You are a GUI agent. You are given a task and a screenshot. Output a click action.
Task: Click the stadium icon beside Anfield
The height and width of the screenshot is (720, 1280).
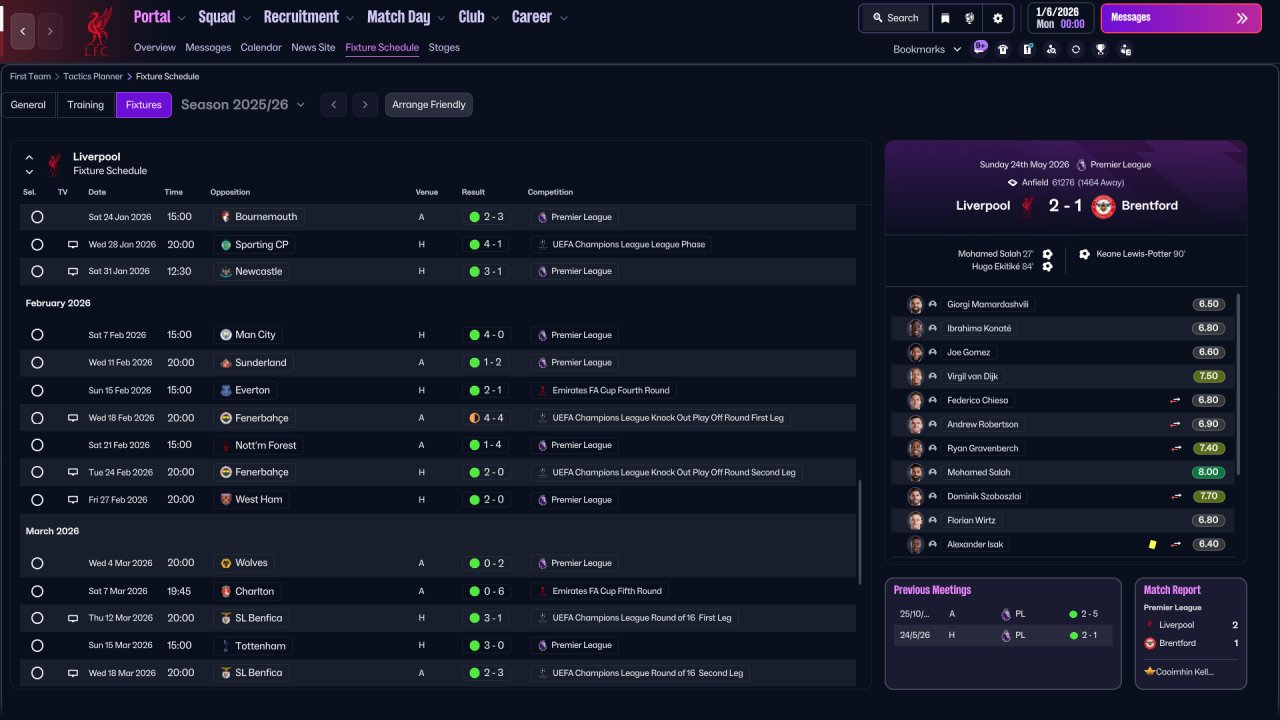[x=1013, y=183]
